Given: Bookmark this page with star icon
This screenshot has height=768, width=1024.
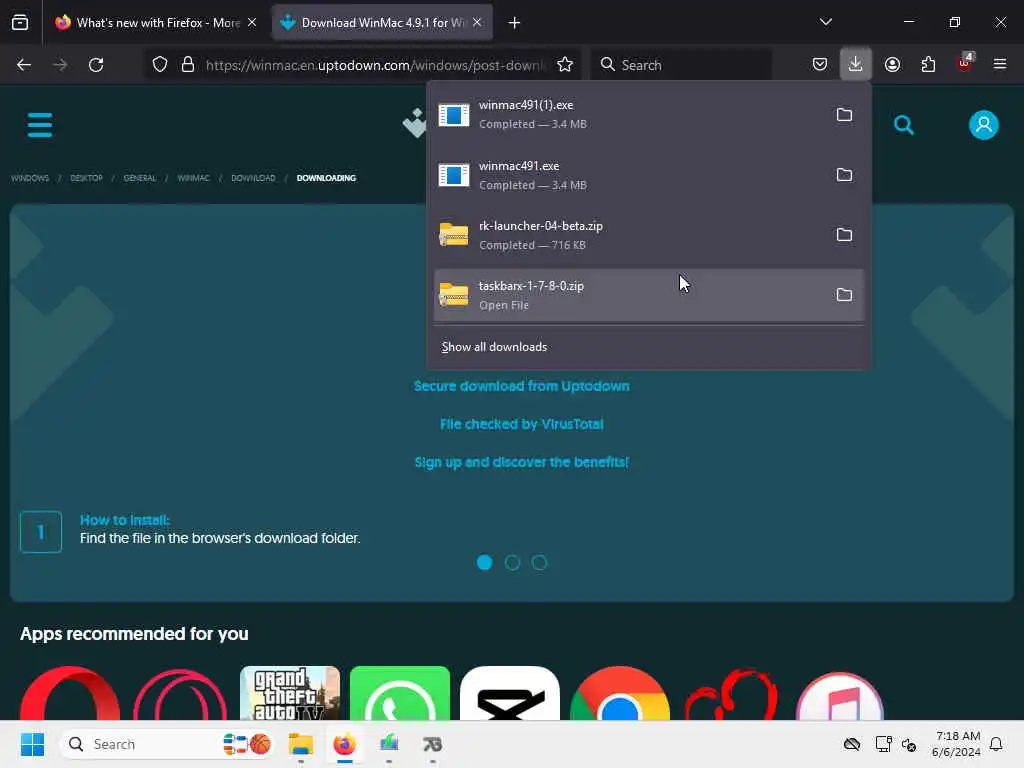Looking at the screenshot, I should click(x=565, y=65).
